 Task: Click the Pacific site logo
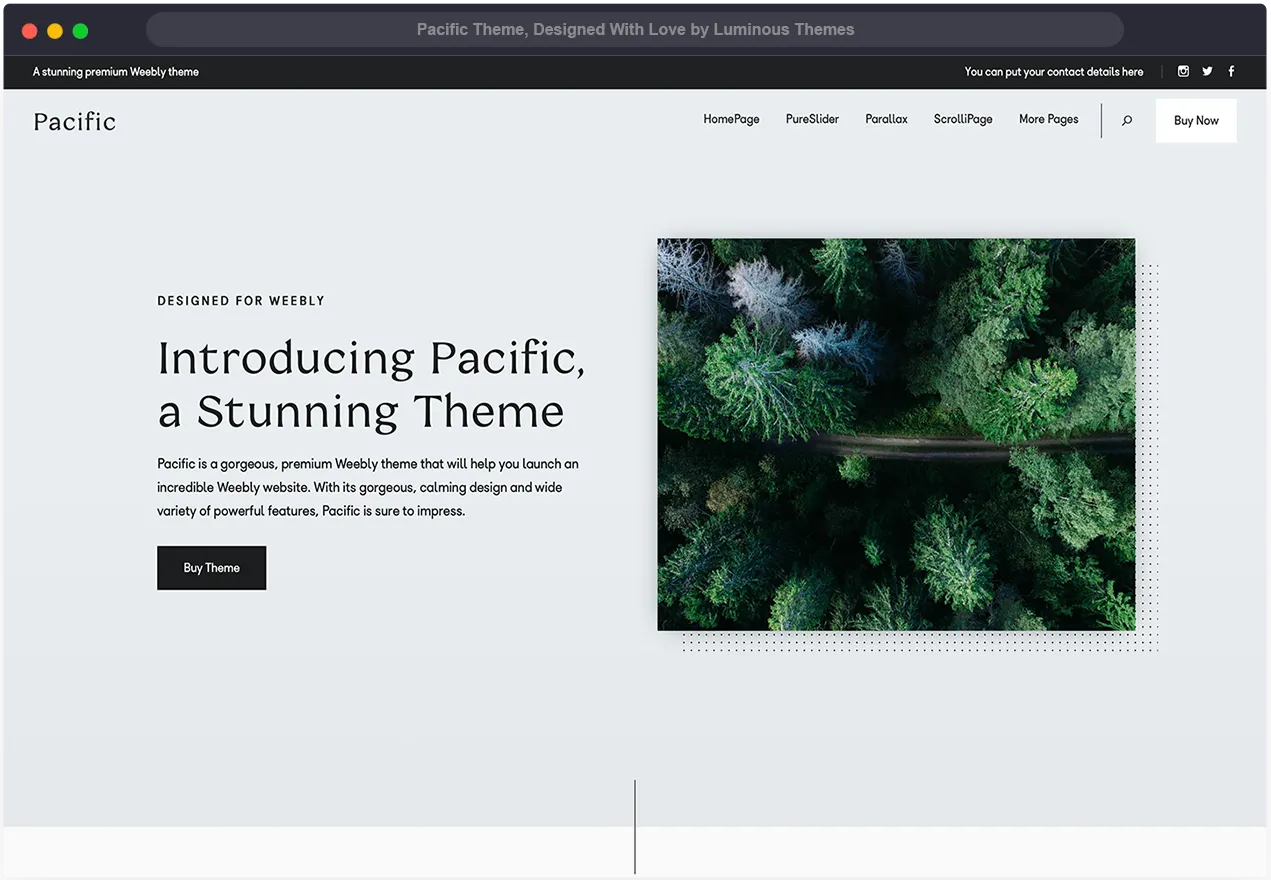click(x=75, y=121)
